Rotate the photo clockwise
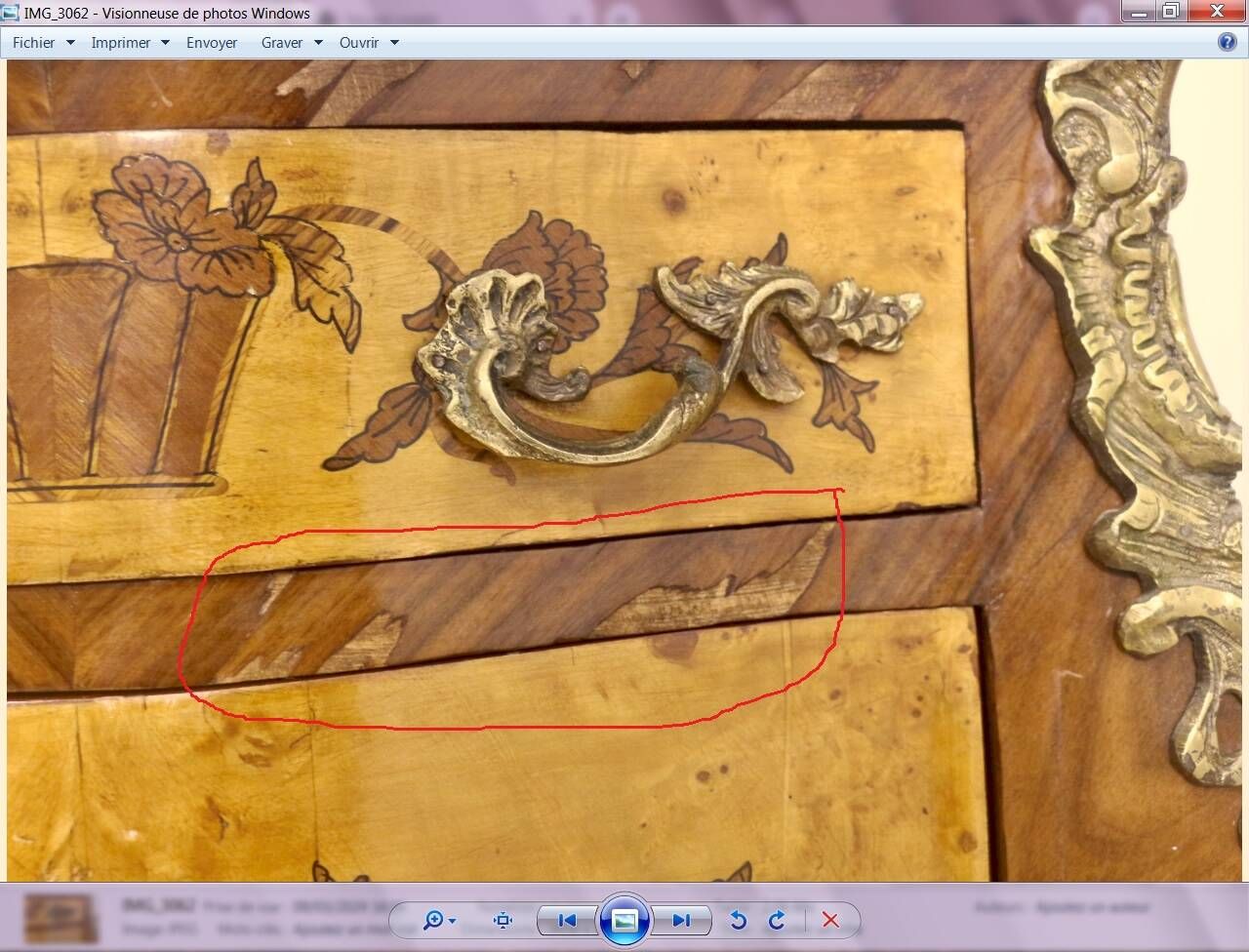Image resolution: width=1249 pixels, height=952 pixels. point(777,920)
